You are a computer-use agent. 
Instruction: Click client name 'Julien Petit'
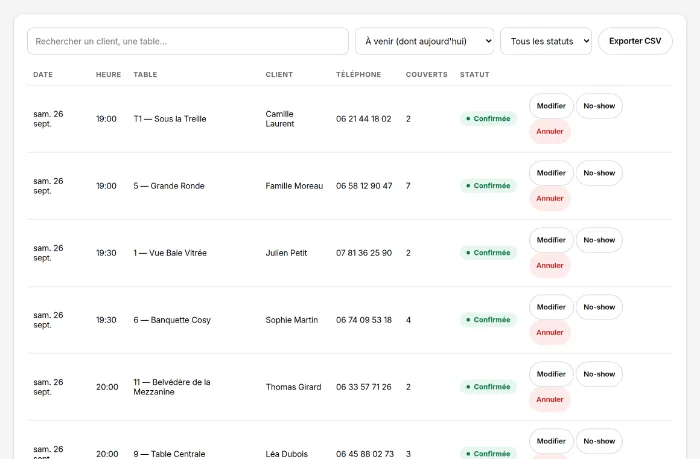tap(286, 253)
